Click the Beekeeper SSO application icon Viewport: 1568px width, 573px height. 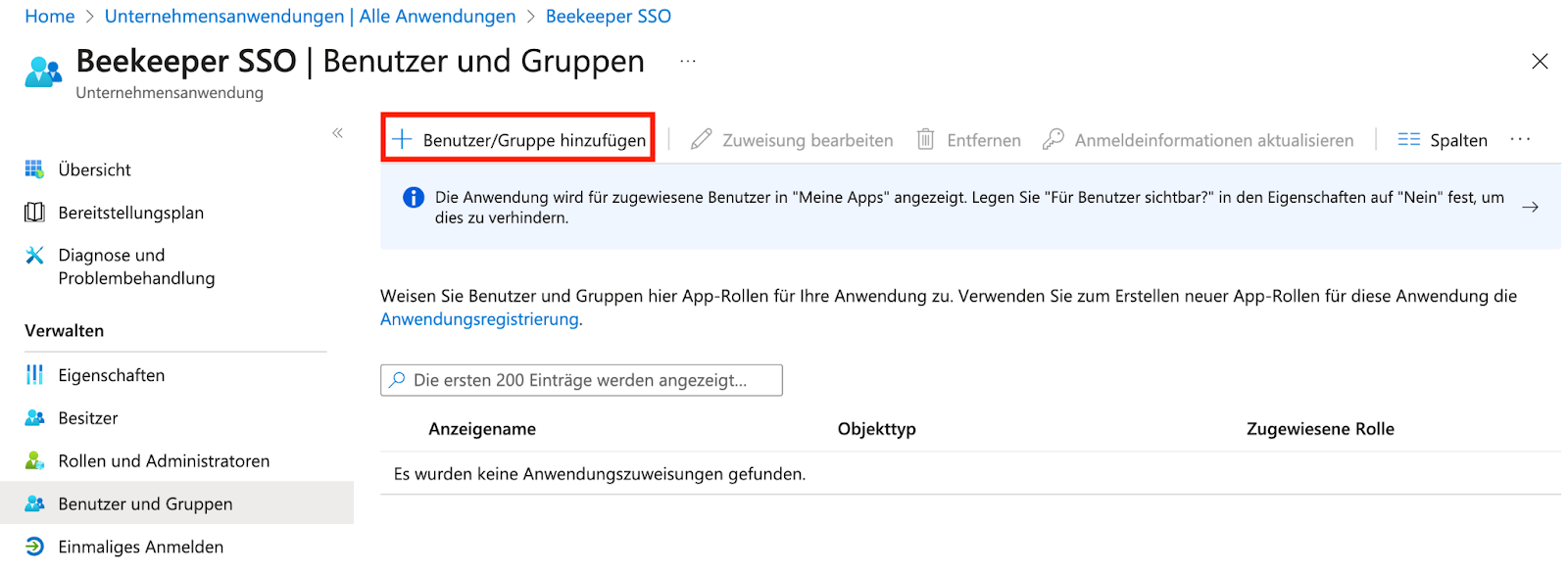pos(43,72)
